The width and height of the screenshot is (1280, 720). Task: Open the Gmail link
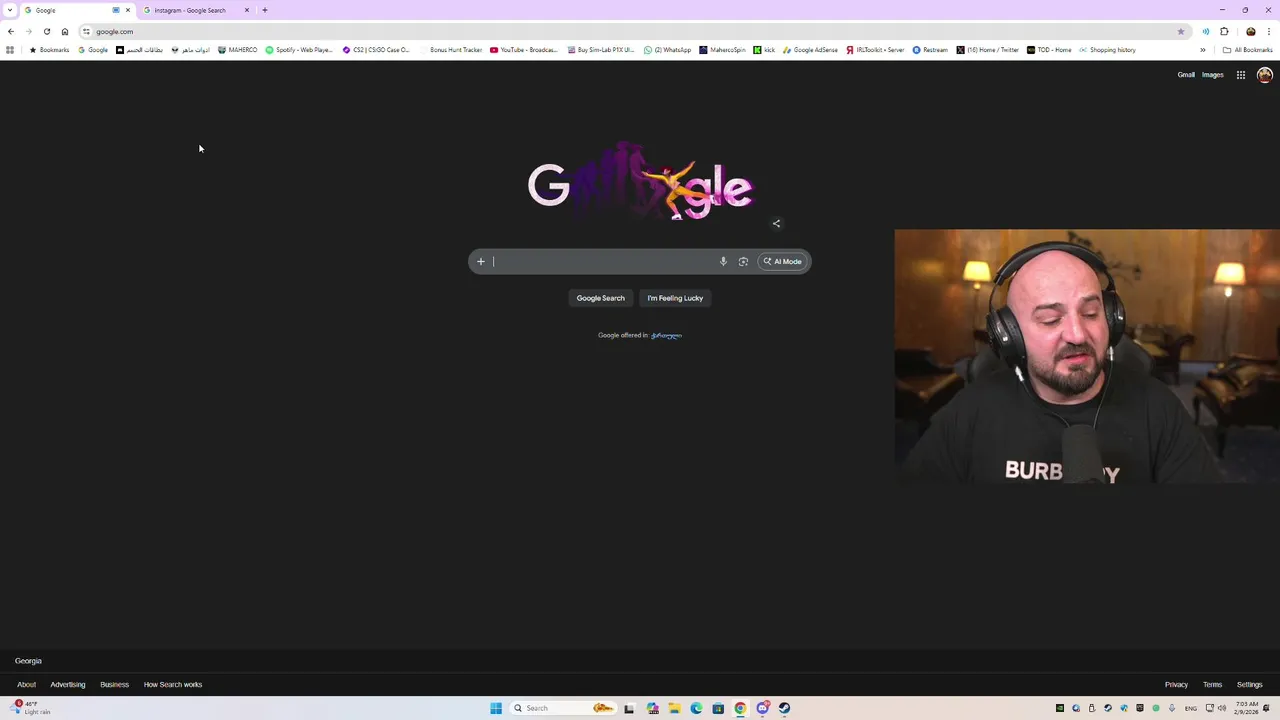click(1186, 75)
